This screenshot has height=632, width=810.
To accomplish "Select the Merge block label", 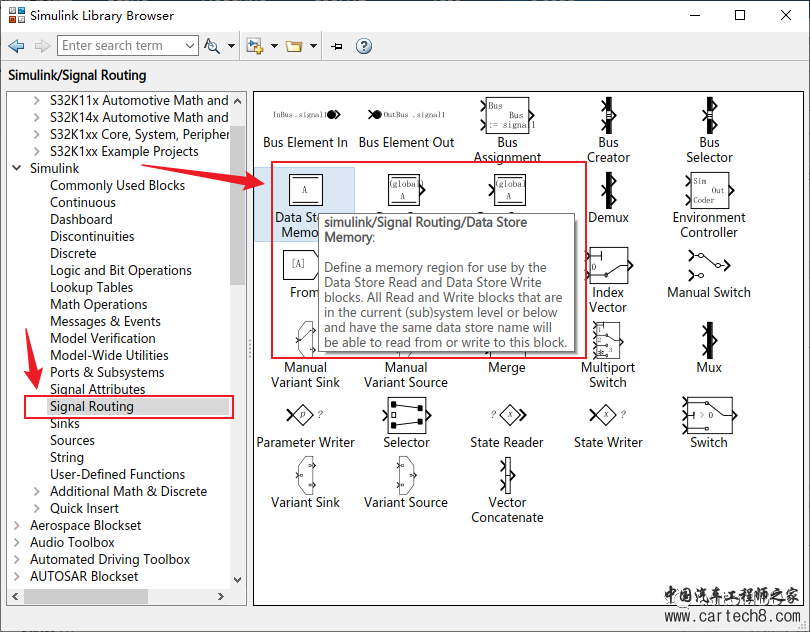I will (x=507, y=368).
